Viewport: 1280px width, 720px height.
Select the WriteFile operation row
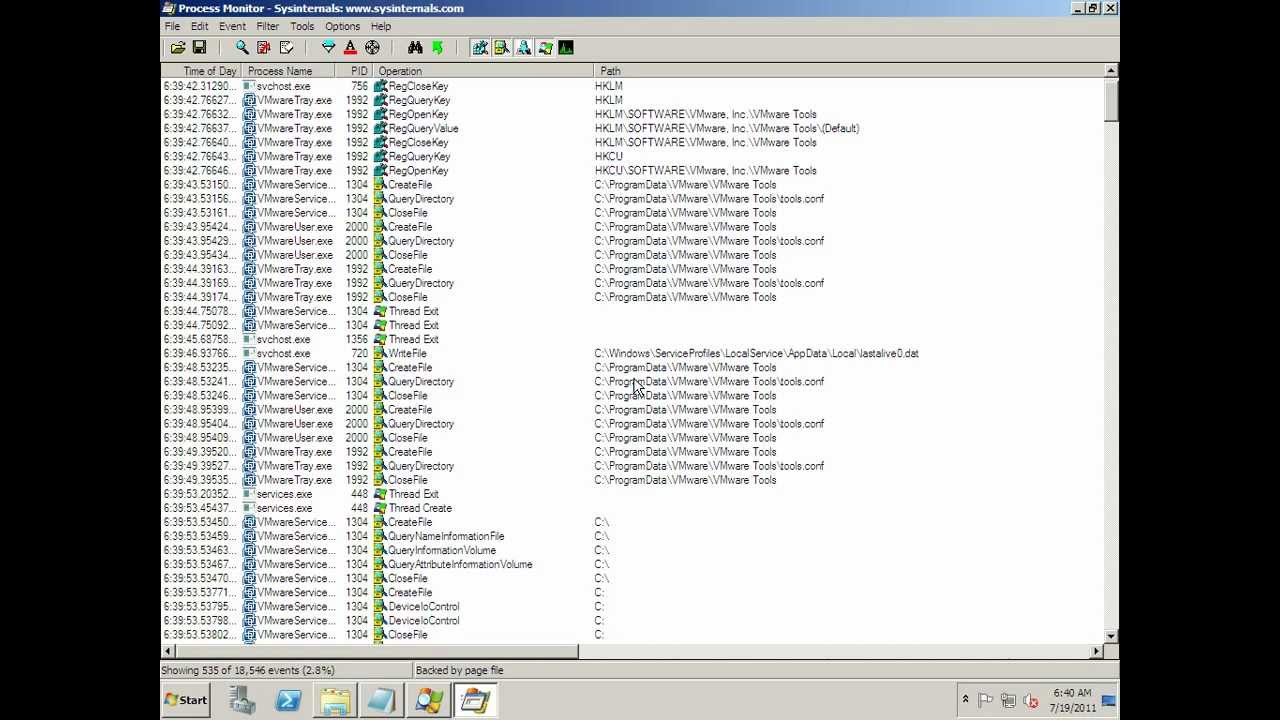[633, 353]
